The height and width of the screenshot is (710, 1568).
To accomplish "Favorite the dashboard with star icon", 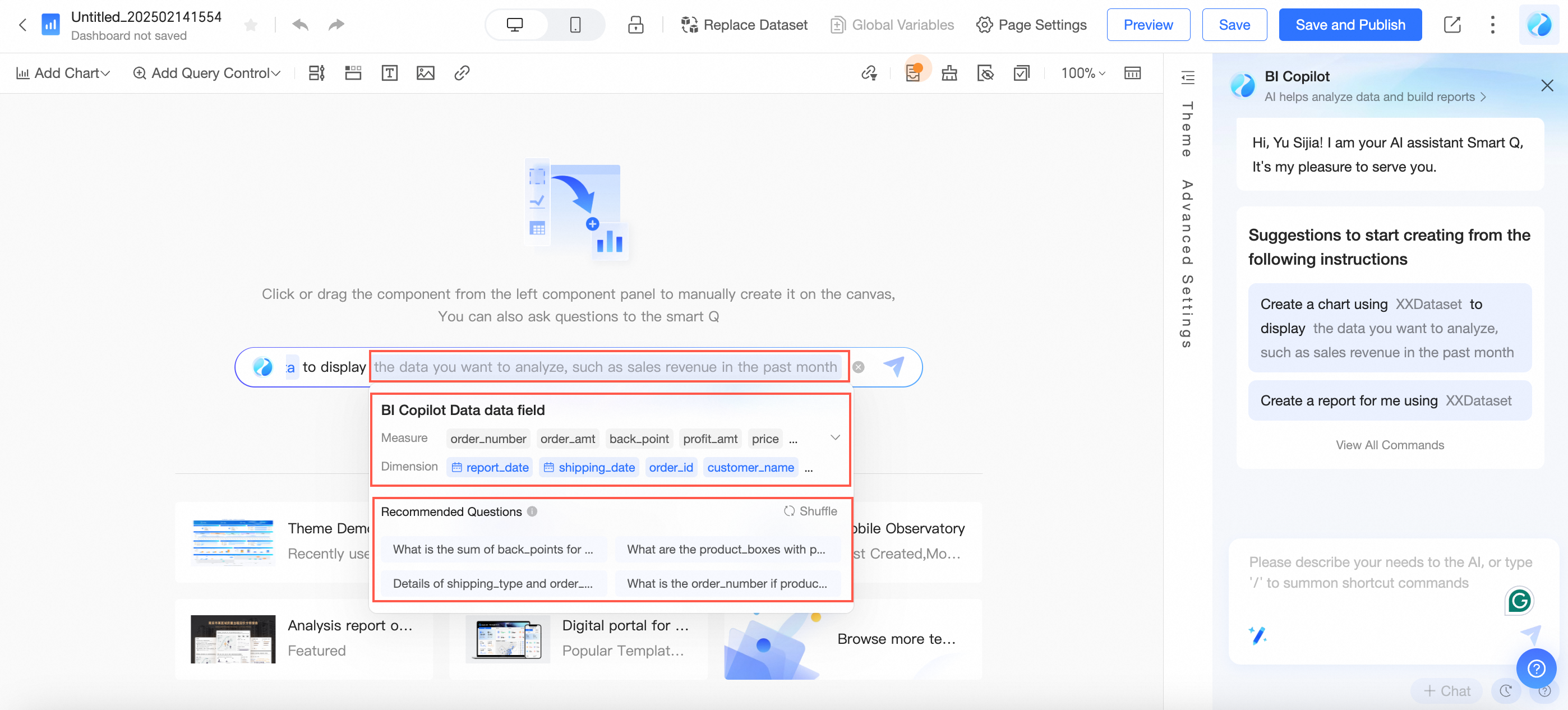I will 250,25.
